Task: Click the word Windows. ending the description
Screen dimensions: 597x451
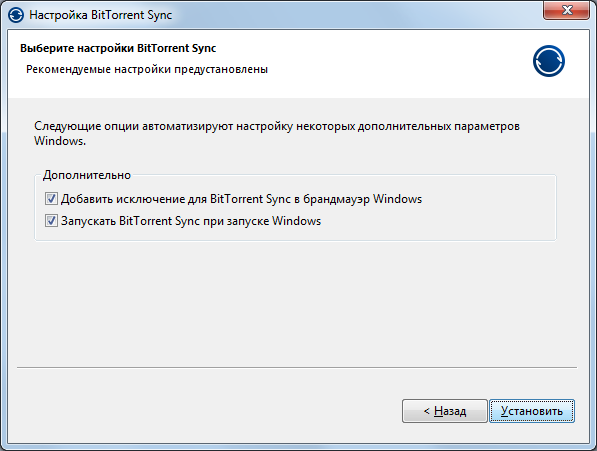Action: pyautogui.click(x=60, y=141)
